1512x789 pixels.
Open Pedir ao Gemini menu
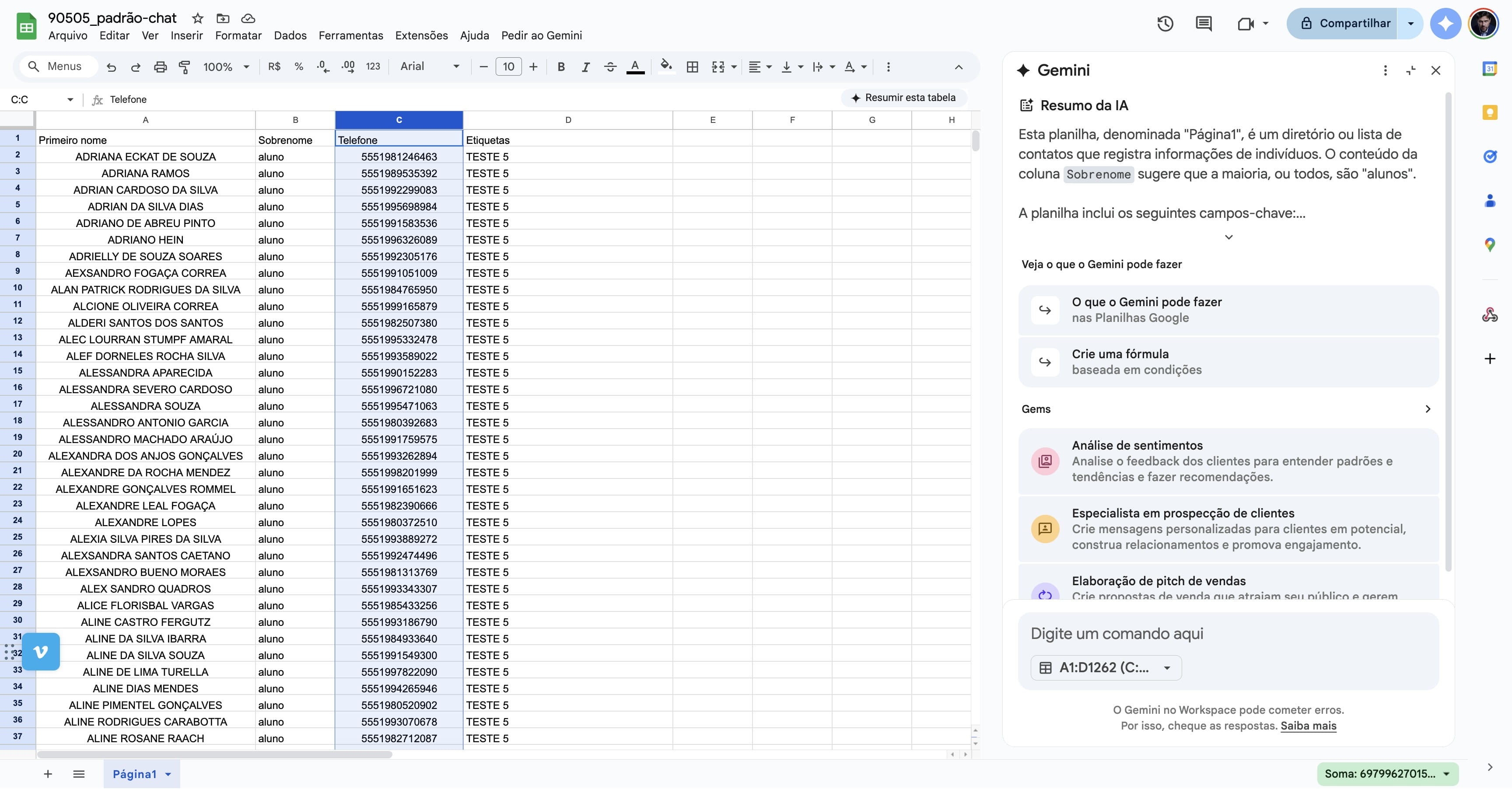541,35
